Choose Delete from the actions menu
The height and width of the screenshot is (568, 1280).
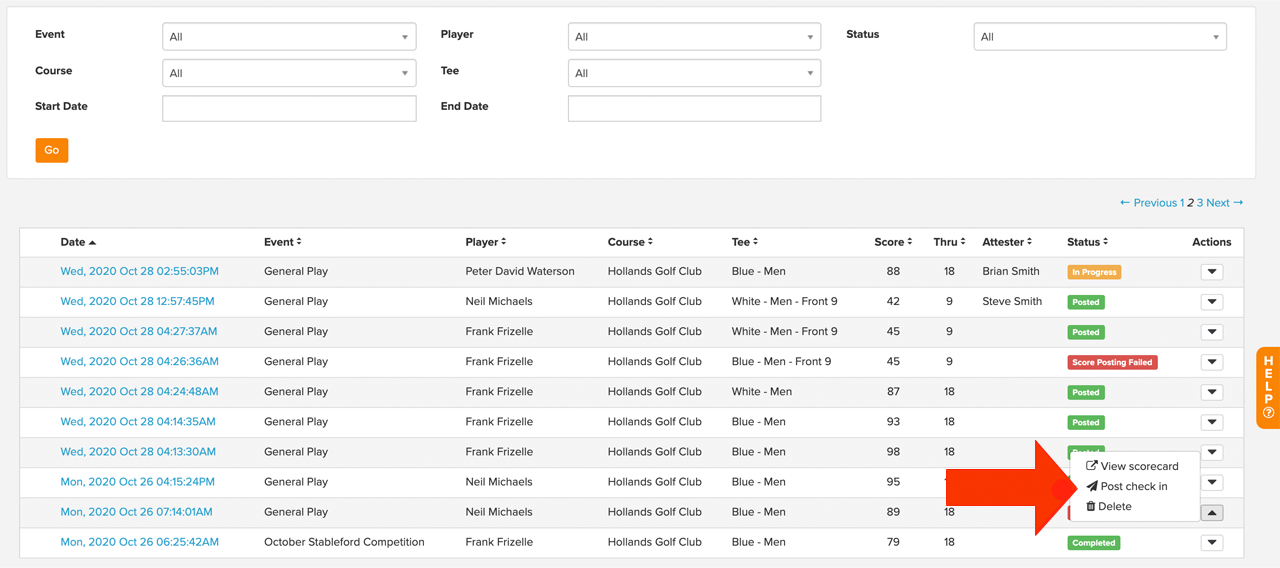[x=1109, y=506]
